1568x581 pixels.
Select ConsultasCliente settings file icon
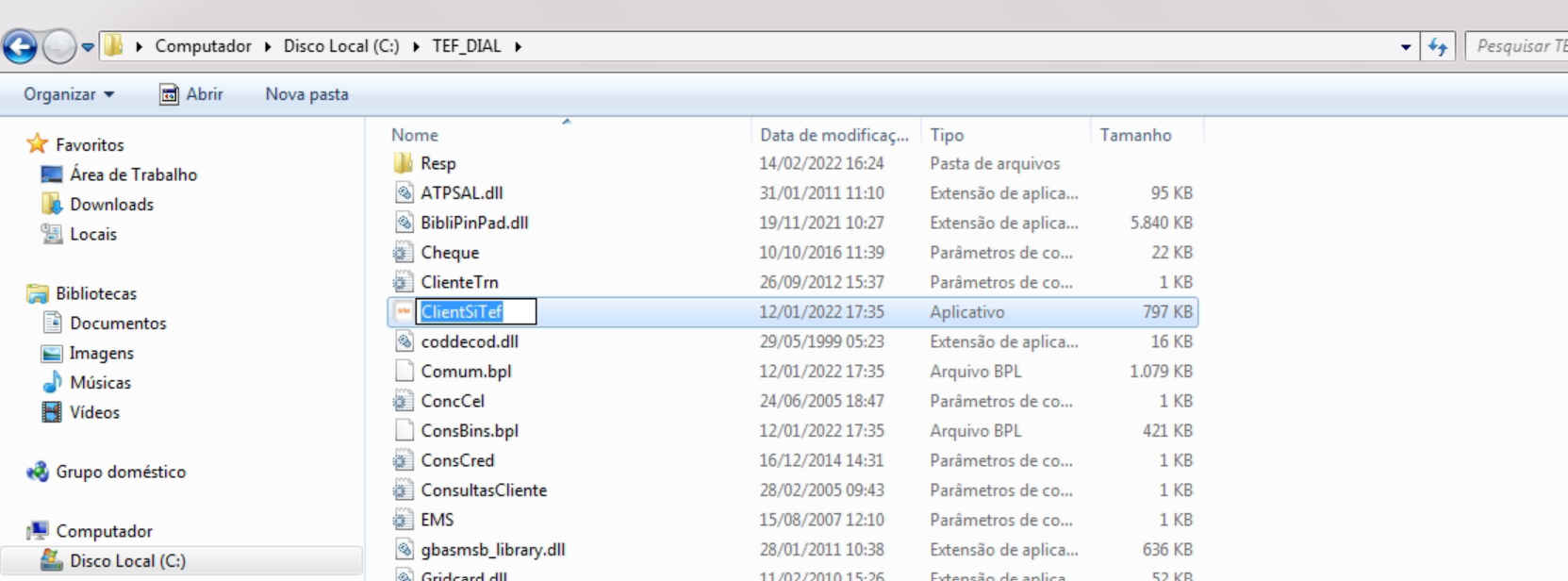(404, 490)
